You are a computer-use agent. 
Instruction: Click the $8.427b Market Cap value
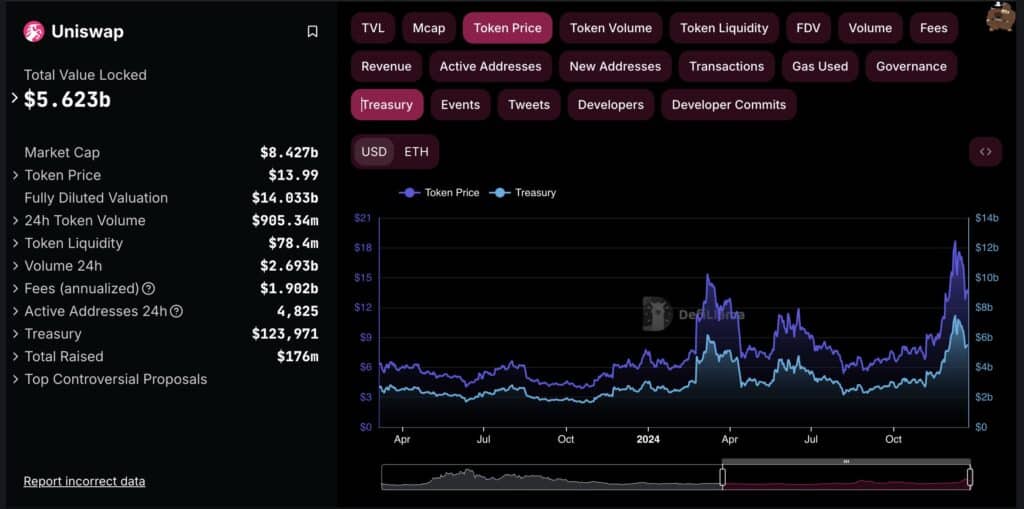(289, 153)
